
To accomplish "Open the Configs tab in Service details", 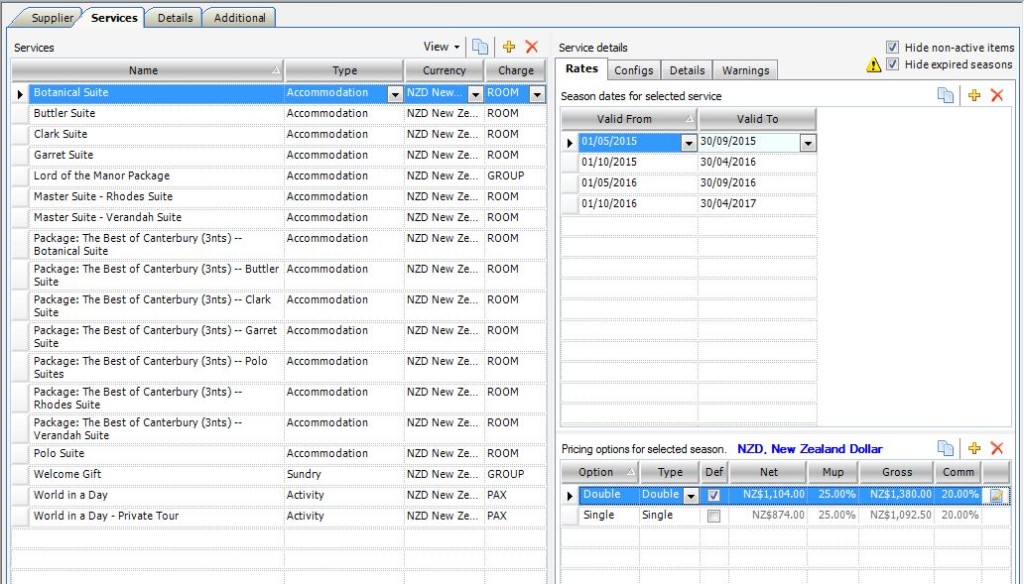I will [637, 70].
